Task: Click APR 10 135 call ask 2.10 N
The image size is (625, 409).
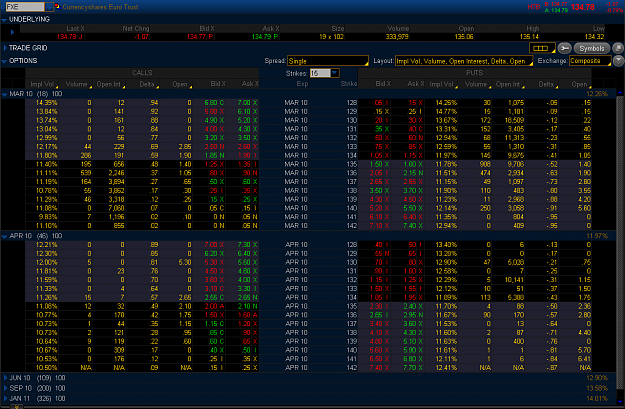Action: (247, 307)
